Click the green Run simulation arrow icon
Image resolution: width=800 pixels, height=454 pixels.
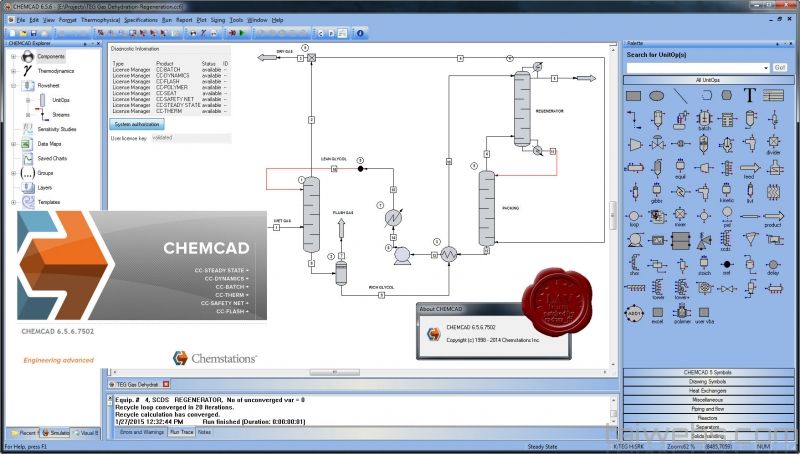coord(241,32)
